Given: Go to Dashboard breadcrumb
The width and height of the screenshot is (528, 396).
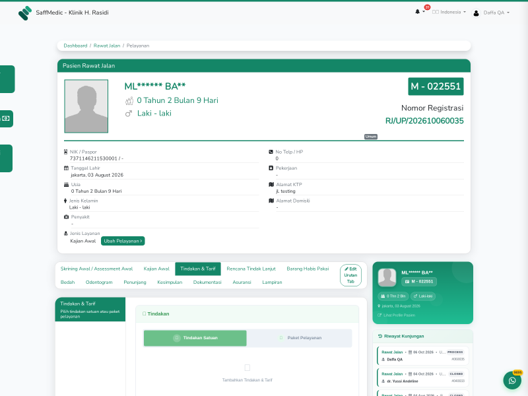Looking at the screenshot, I should point(75,46).
